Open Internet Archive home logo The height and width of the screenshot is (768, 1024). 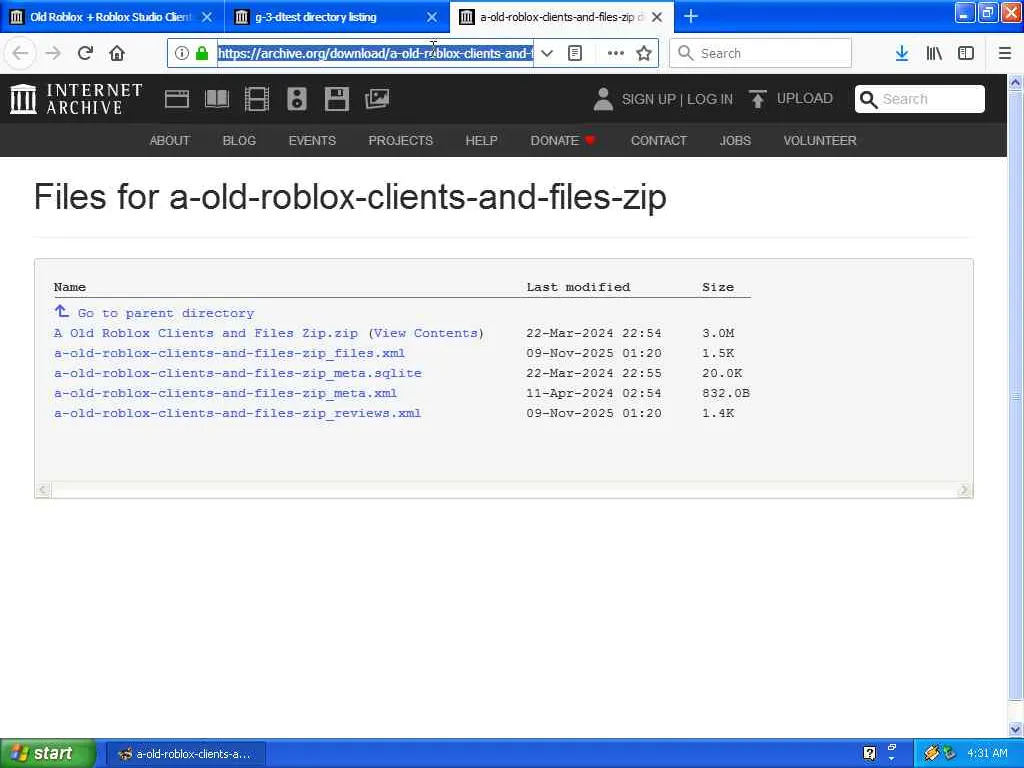(76, 99)
